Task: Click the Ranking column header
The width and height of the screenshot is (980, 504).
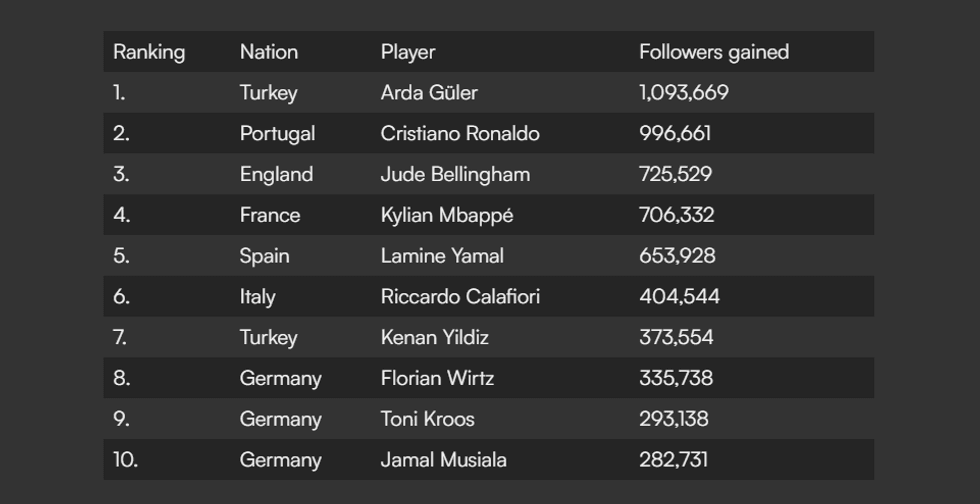Action: click(149, 52)
